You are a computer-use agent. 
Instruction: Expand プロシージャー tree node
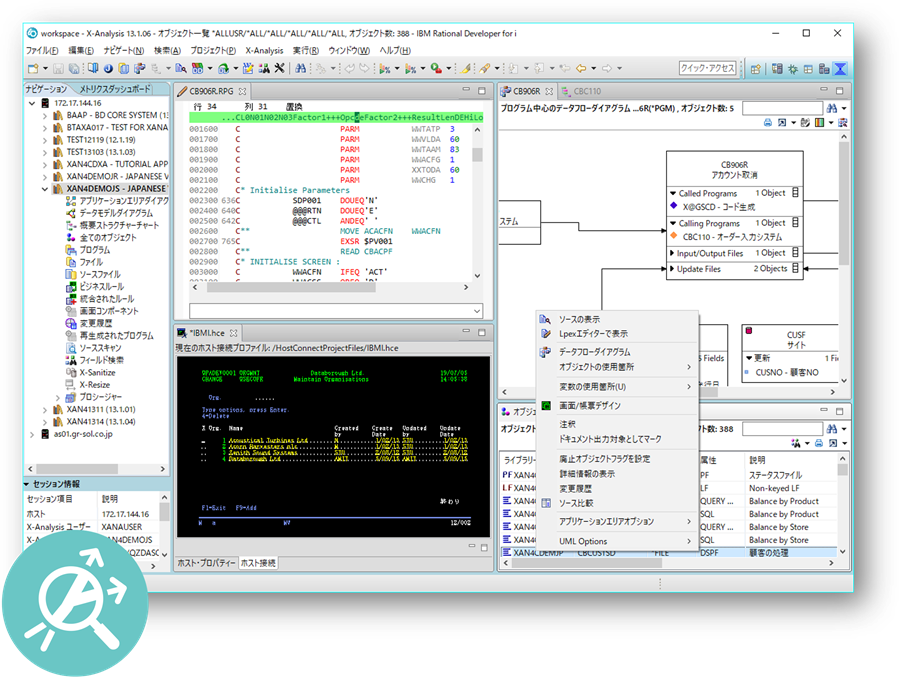tap(57, 397)
